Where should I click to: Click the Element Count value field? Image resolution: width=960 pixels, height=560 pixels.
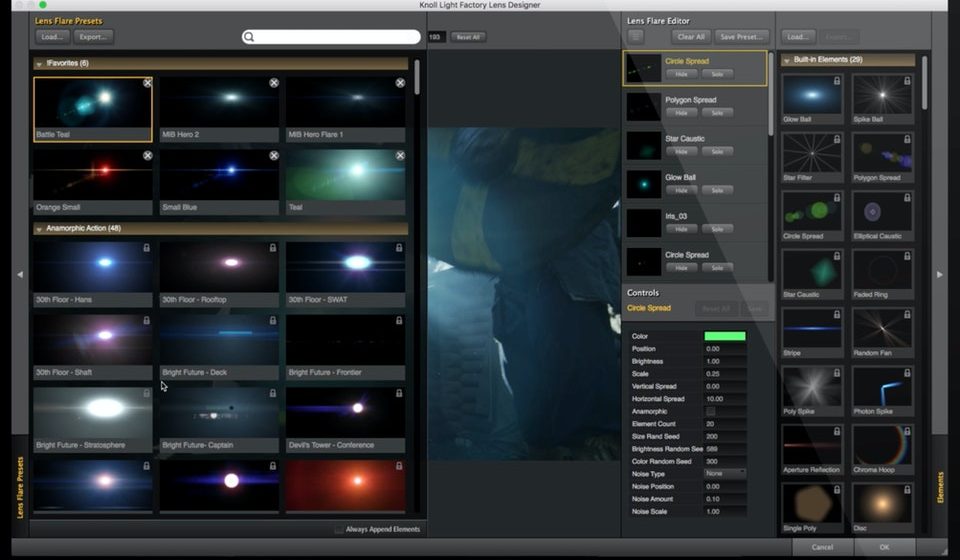[x=725, y=424]
